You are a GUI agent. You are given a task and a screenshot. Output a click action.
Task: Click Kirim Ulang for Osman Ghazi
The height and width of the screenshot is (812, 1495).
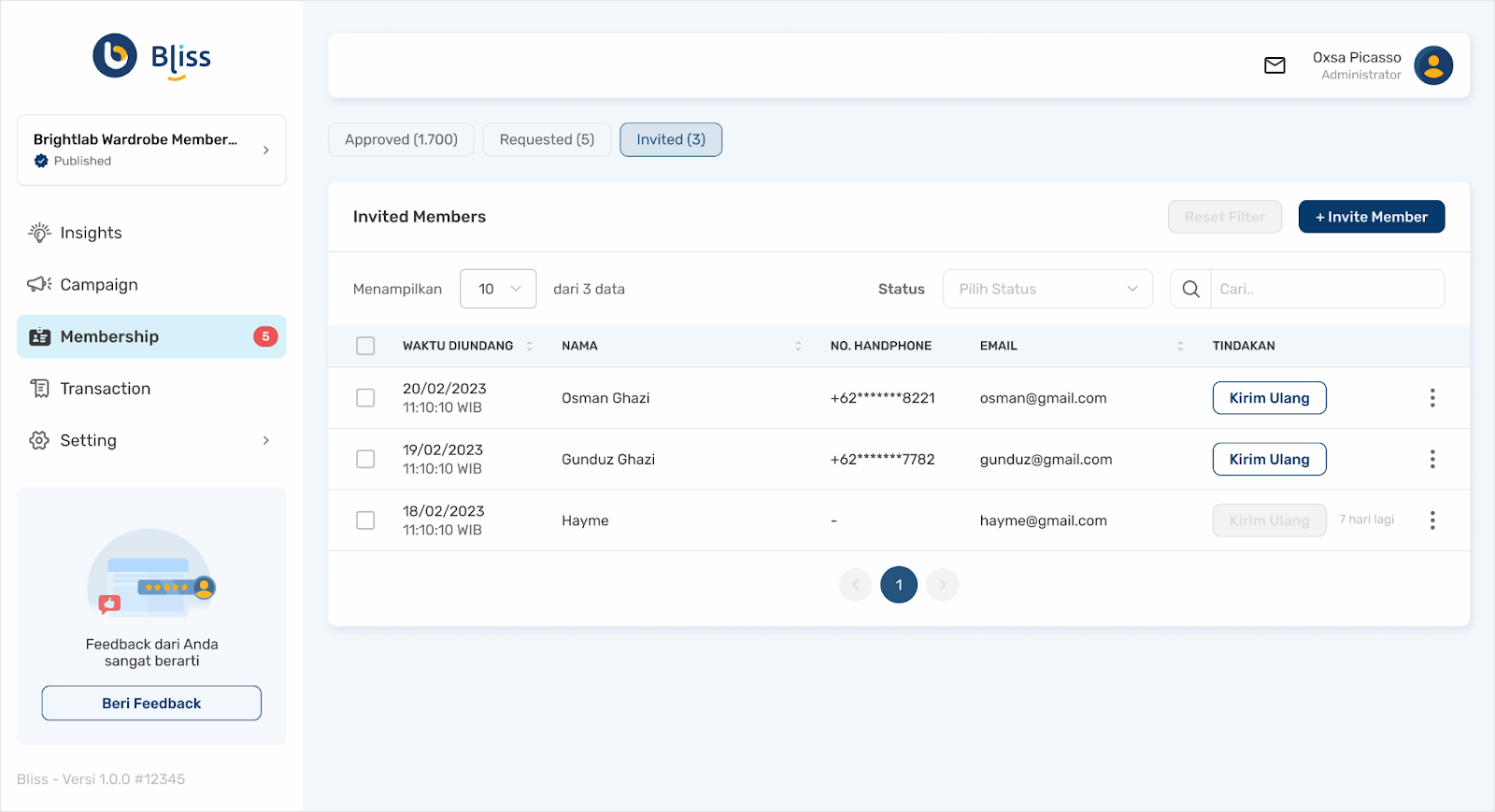tap(1269, 398)
